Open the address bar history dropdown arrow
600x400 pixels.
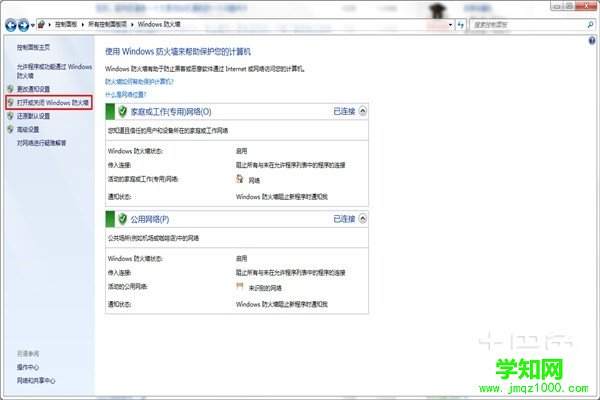point(450,25)
